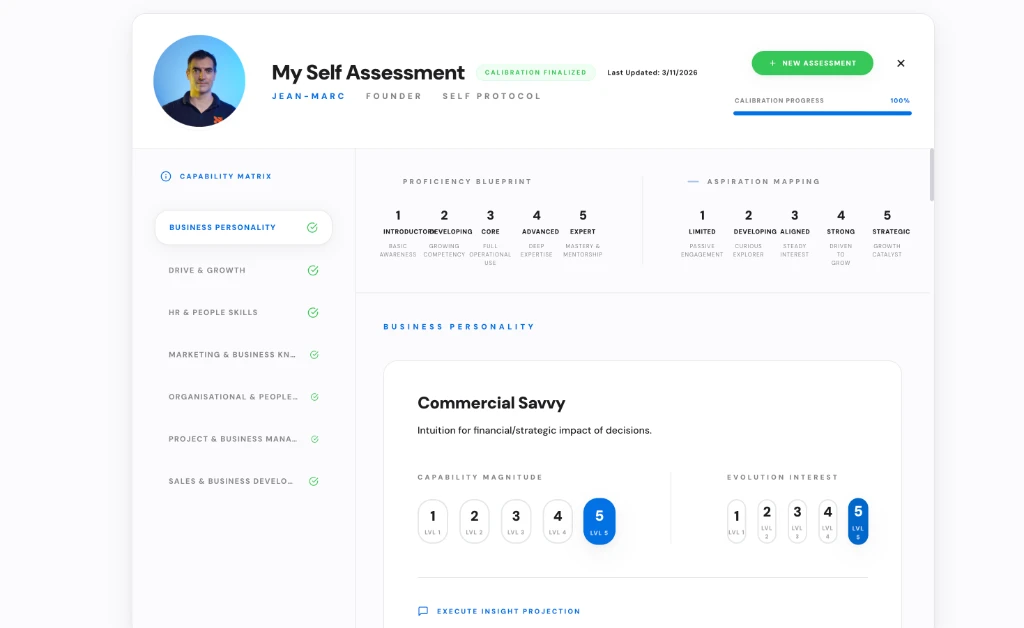Viewport: 1024px width, 628px height.
Task: Click the SELF PROTOCOL label
Action: [492, 96]
